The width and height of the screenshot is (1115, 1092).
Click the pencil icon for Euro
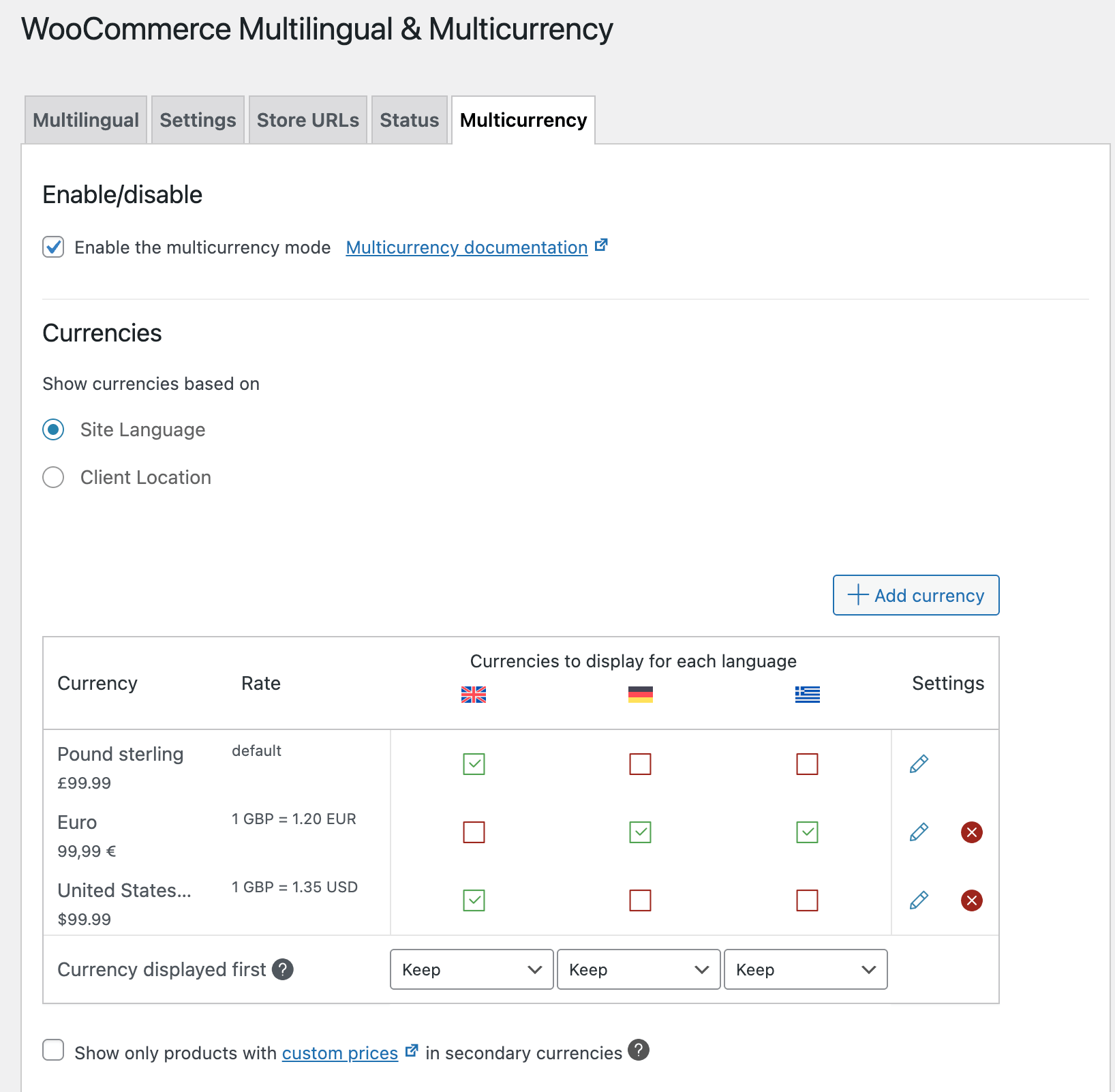[918, 832]
